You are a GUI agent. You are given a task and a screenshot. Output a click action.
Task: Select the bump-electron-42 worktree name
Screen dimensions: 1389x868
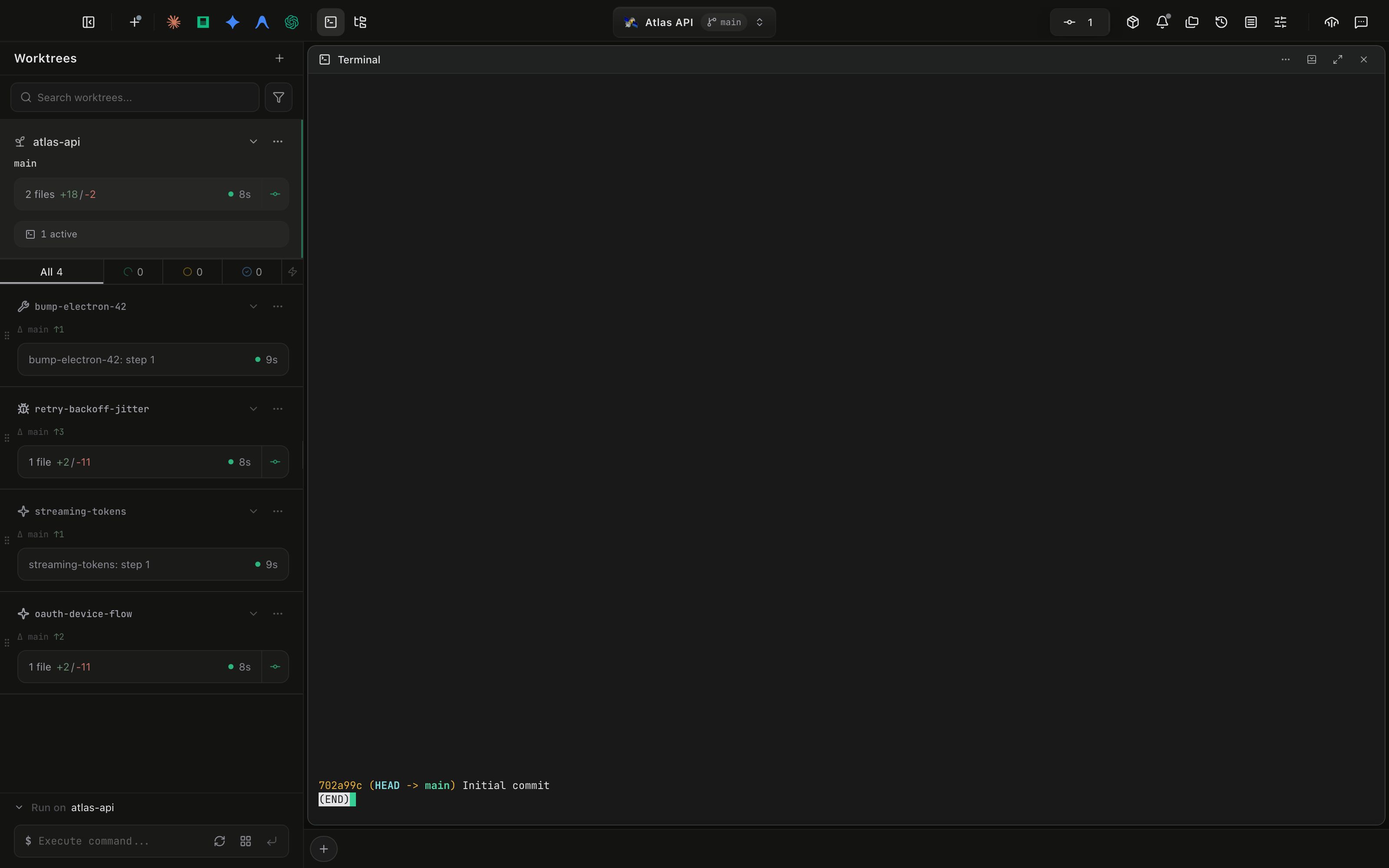pos(80,306)
